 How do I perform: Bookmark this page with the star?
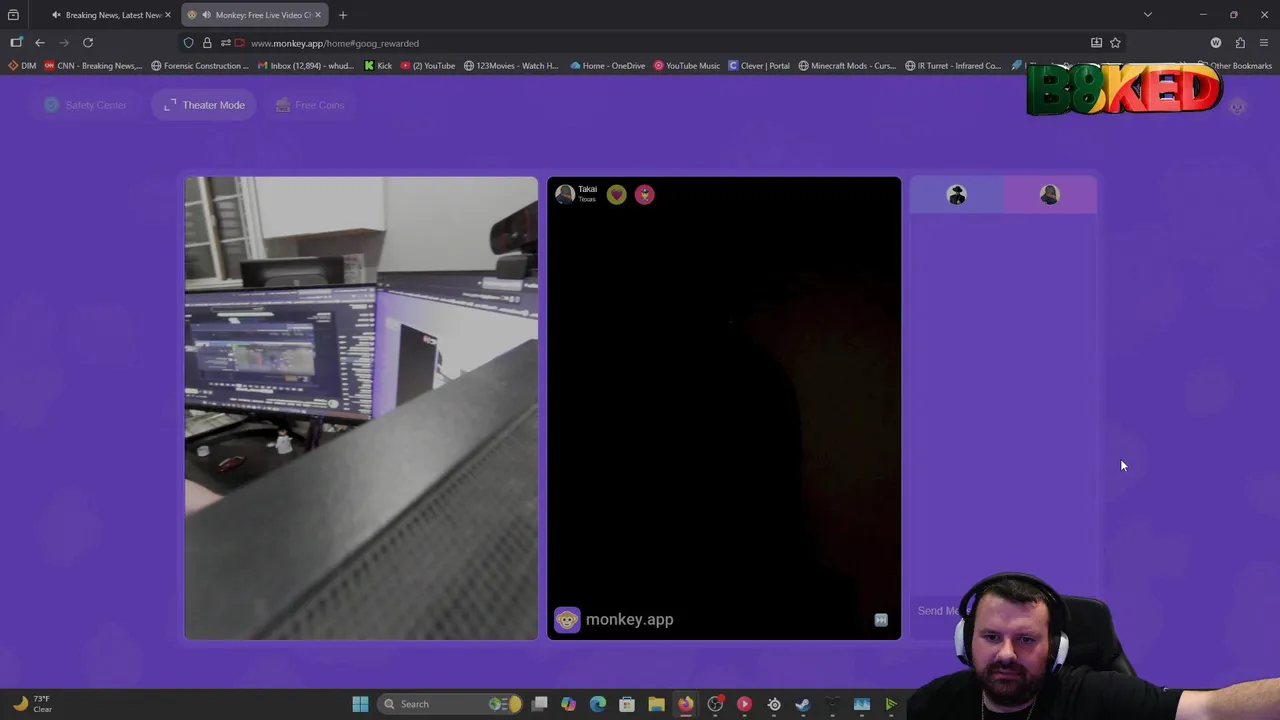point(1115,43)
